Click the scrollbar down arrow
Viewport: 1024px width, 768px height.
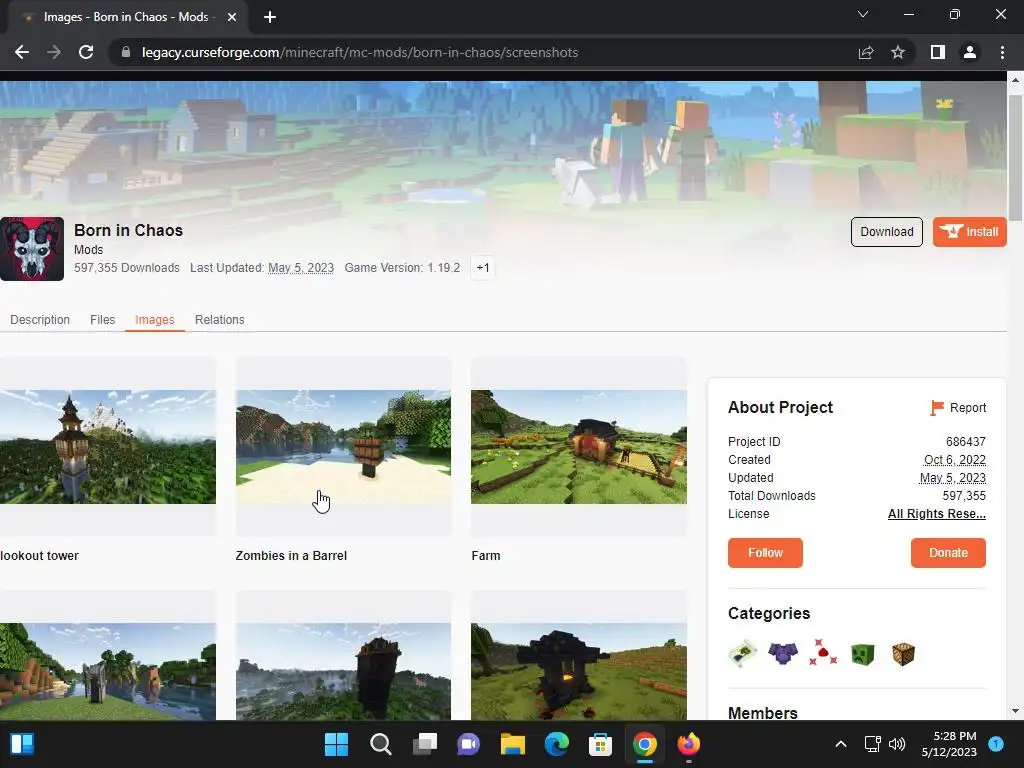pos(1015,711)
